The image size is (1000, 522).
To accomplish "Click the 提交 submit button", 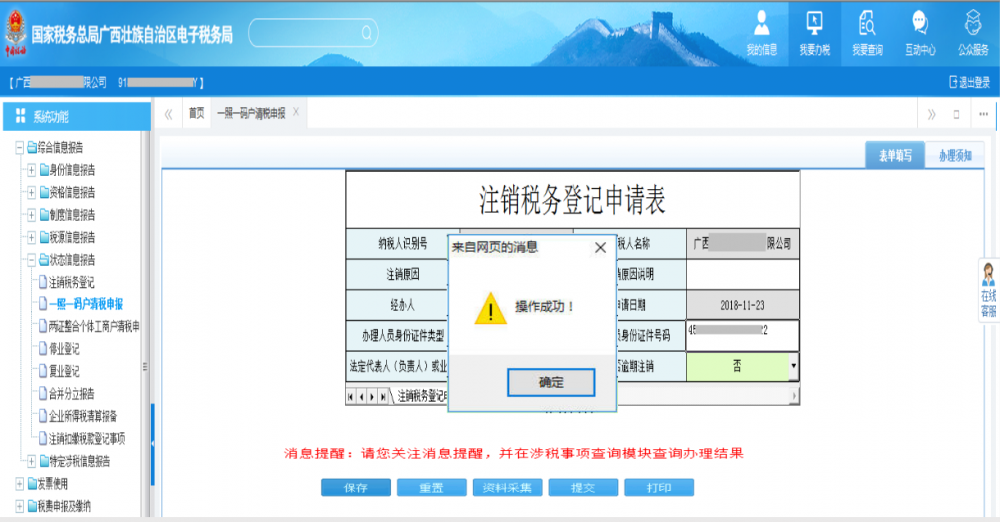I will [582, 488].
